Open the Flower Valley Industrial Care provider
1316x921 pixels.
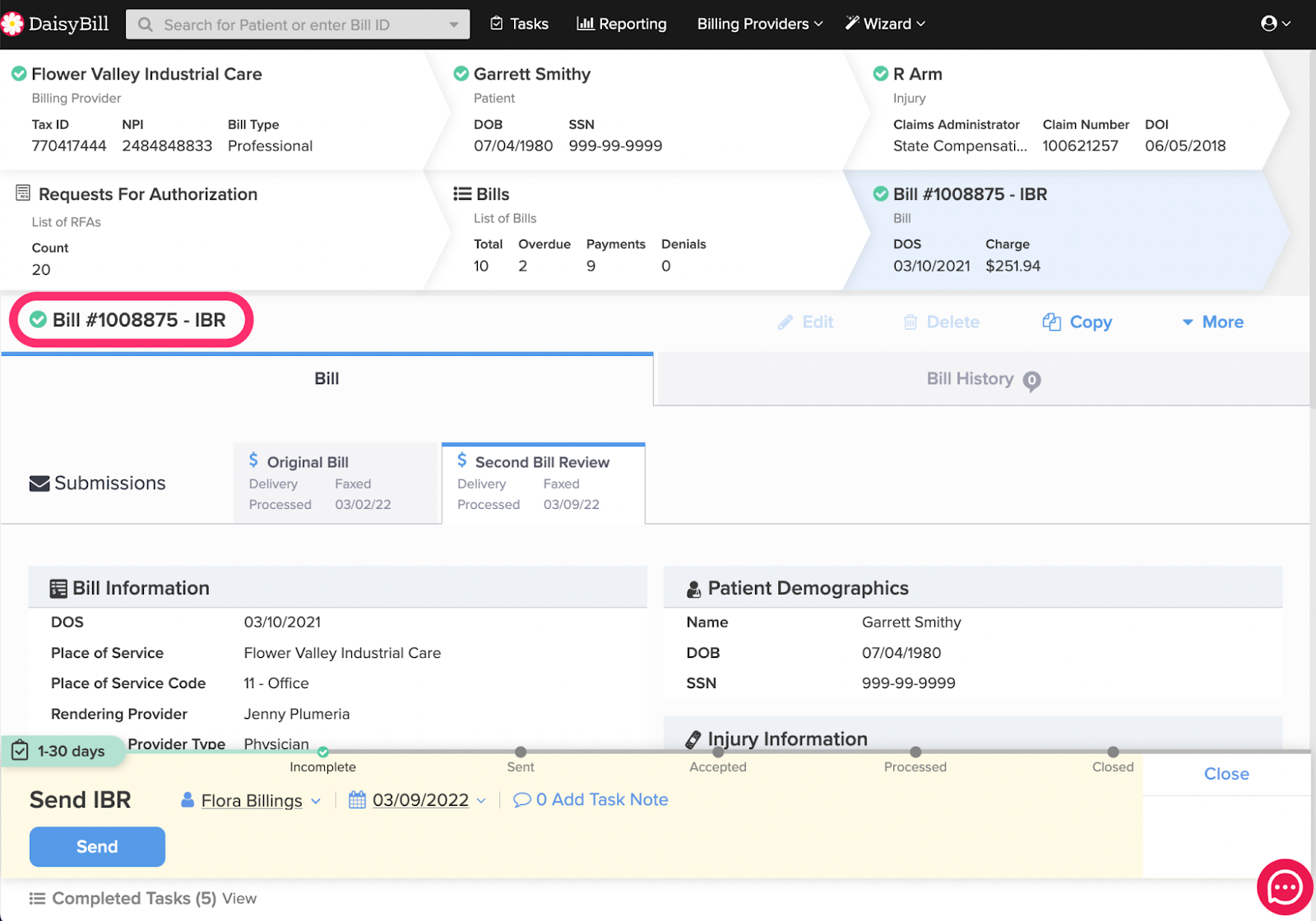point(146,74)
